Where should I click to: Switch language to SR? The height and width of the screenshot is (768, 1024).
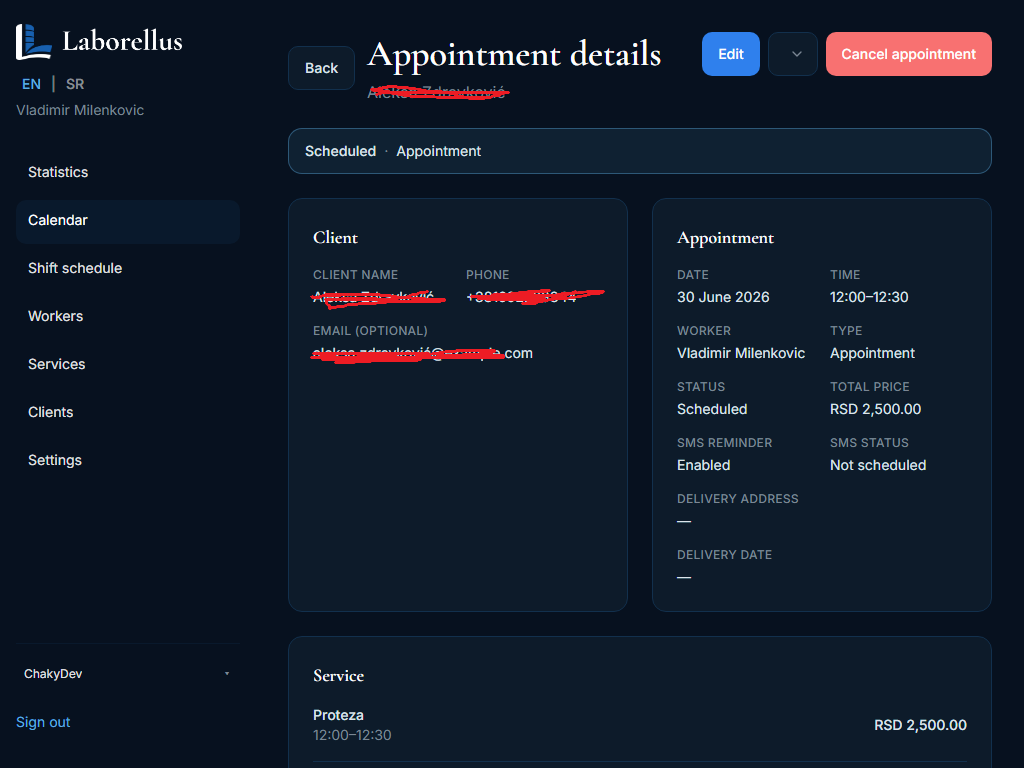75,84
